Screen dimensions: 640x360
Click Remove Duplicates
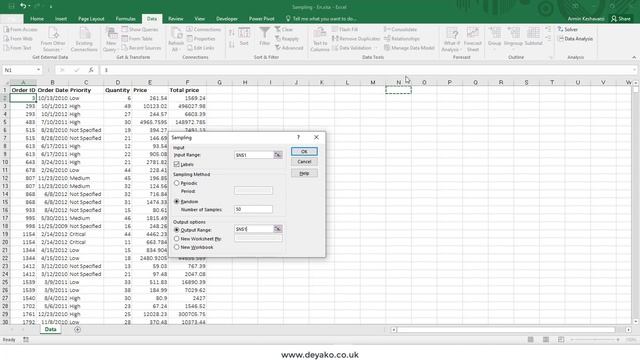coord(356,39)
